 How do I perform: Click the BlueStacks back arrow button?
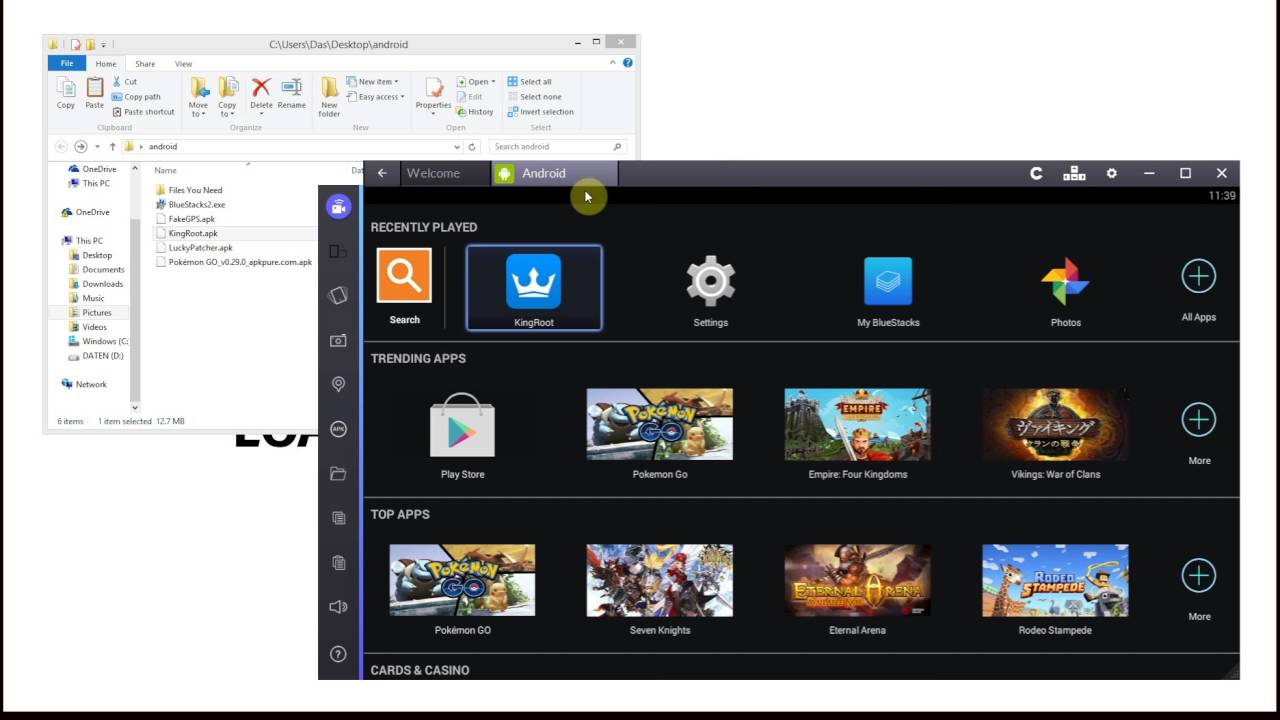[382, 173]
